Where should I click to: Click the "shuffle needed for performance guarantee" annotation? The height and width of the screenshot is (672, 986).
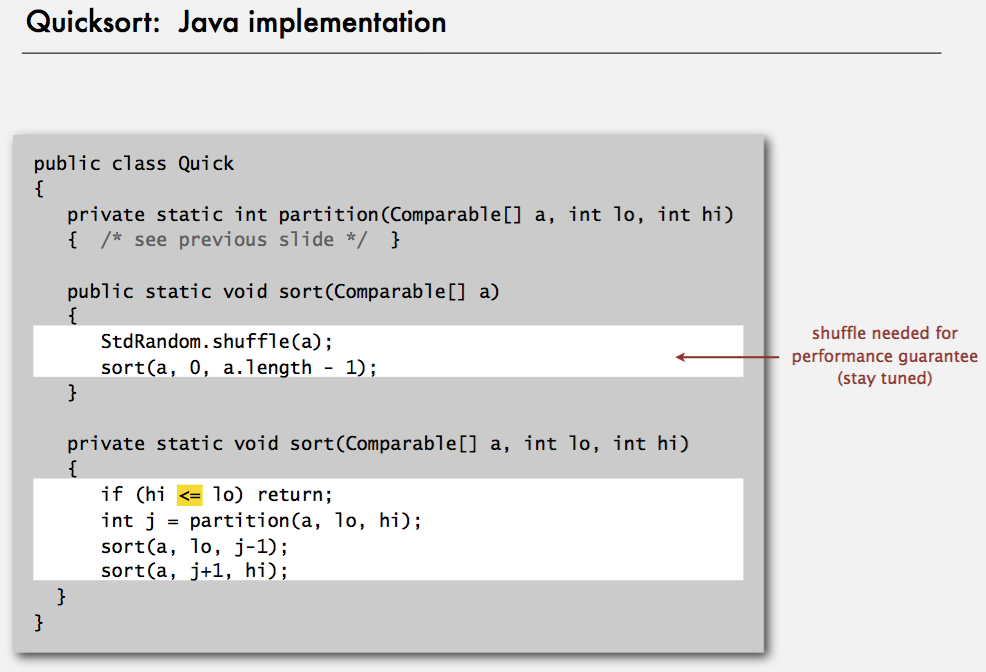[x=884, y=344]
